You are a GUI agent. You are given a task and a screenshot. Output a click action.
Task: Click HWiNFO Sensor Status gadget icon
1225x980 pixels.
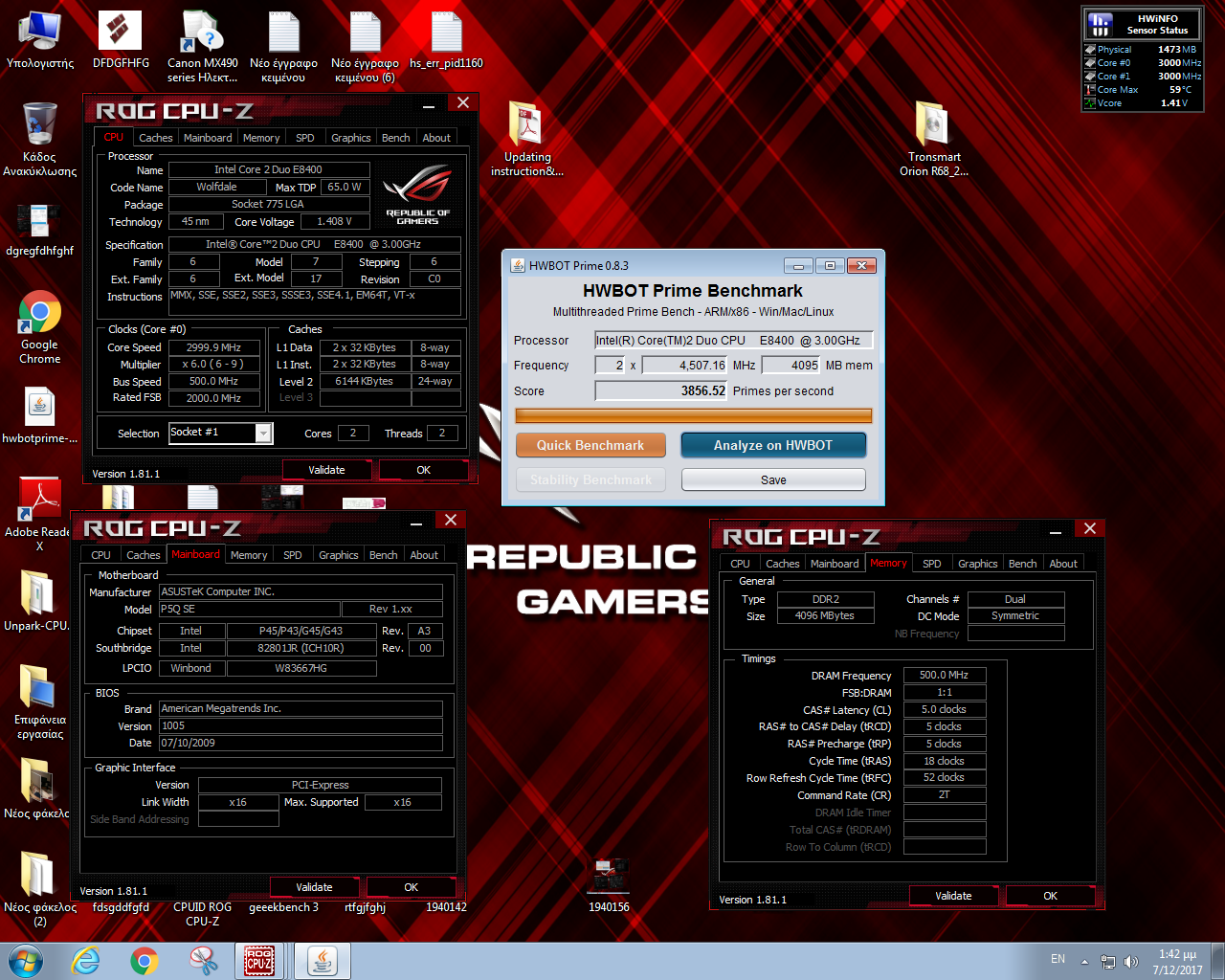point(1102,24)
